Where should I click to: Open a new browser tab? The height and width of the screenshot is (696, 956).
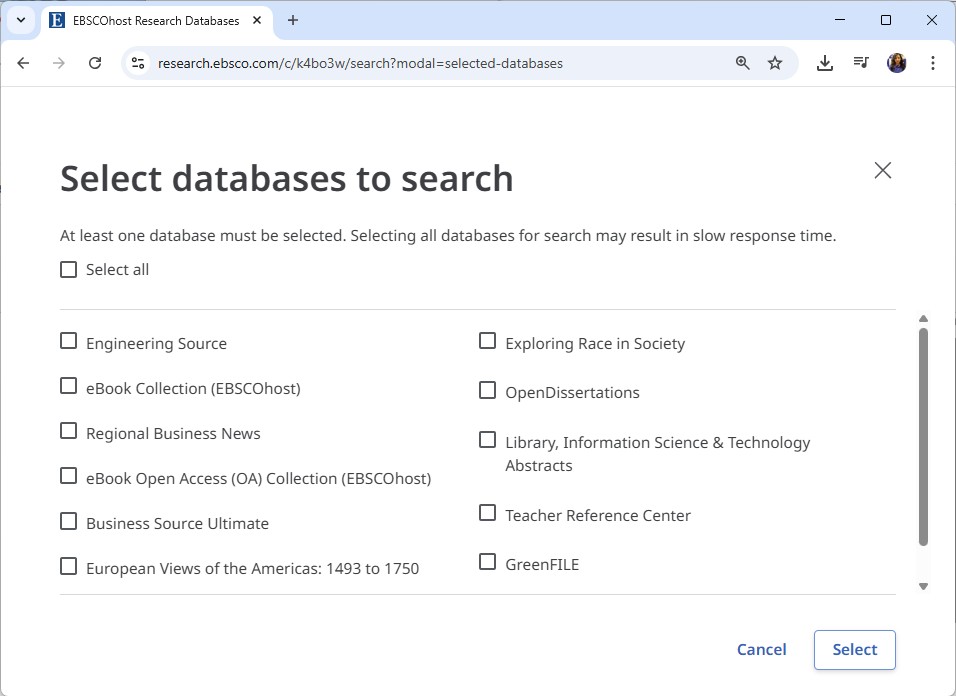pyautogui.click(x=293, y=20)
